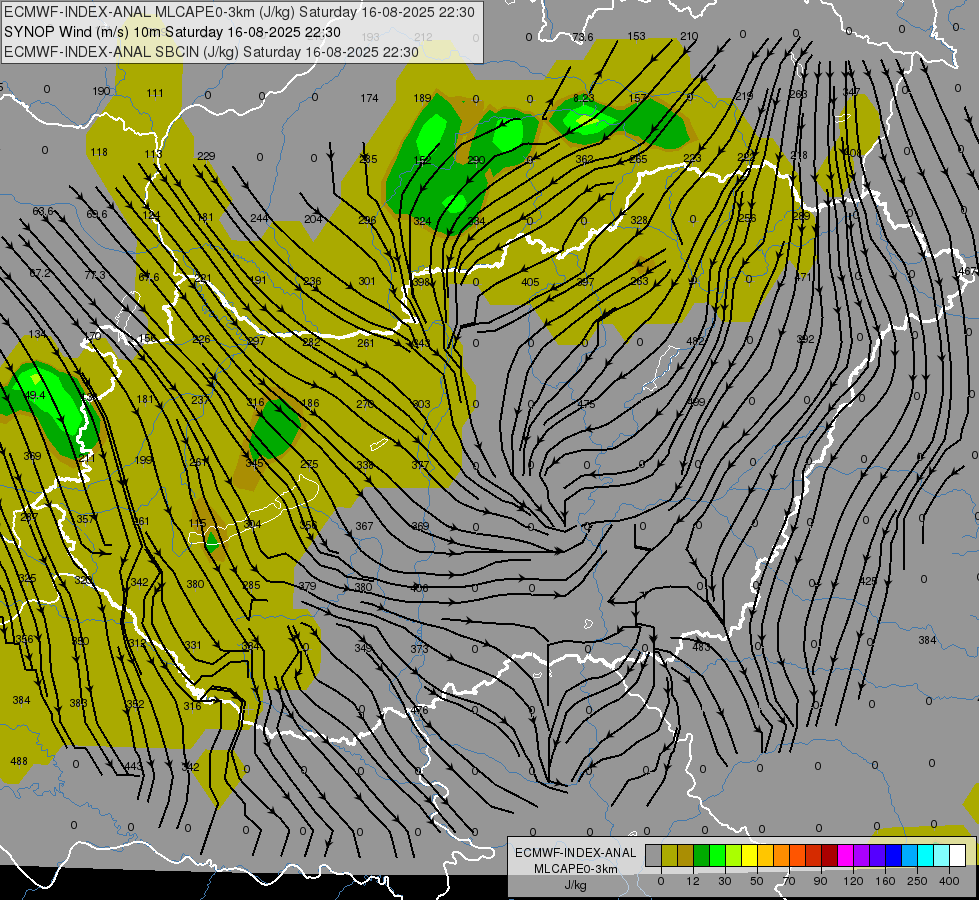
Task: Click the map value 67.2
Action: coord(40,273)
